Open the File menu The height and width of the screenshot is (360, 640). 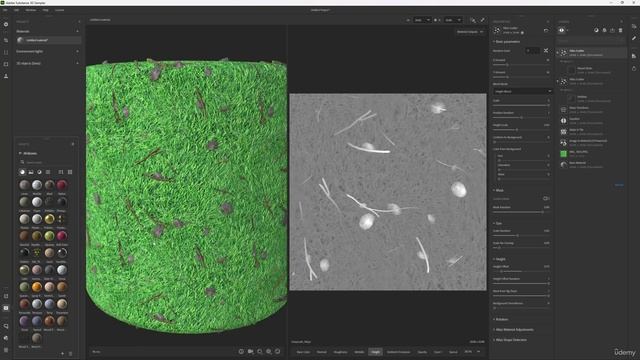5,10
